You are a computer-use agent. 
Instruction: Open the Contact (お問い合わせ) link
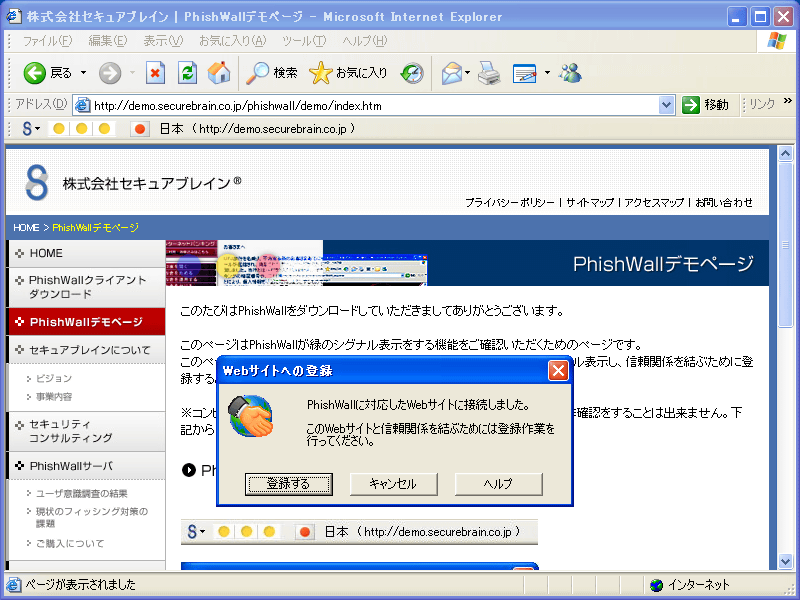point(724,203)
